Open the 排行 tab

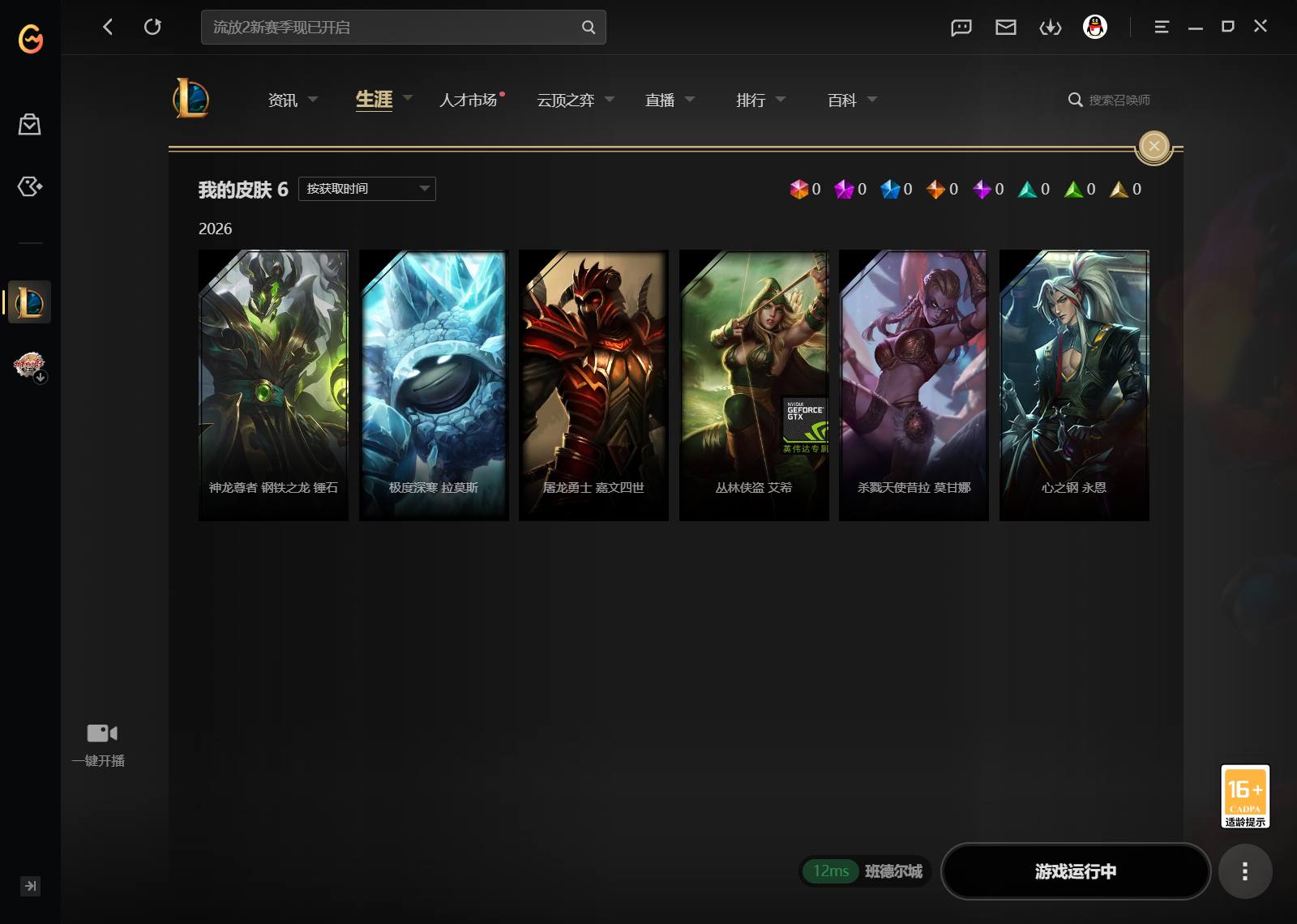(x=751, y=100)
